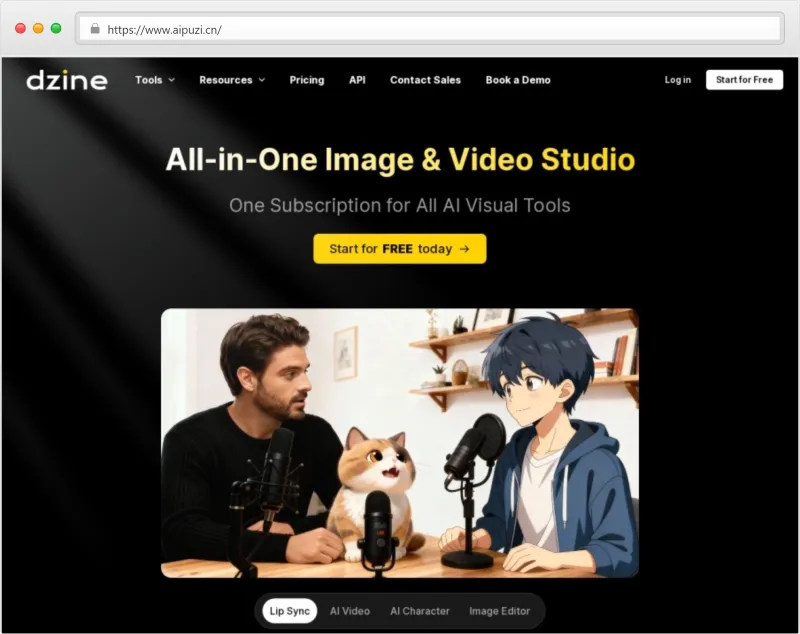The width and height of the screenshot is (800, 634).
Task: Click the yellow minimize window button
Action: (38, 28)
